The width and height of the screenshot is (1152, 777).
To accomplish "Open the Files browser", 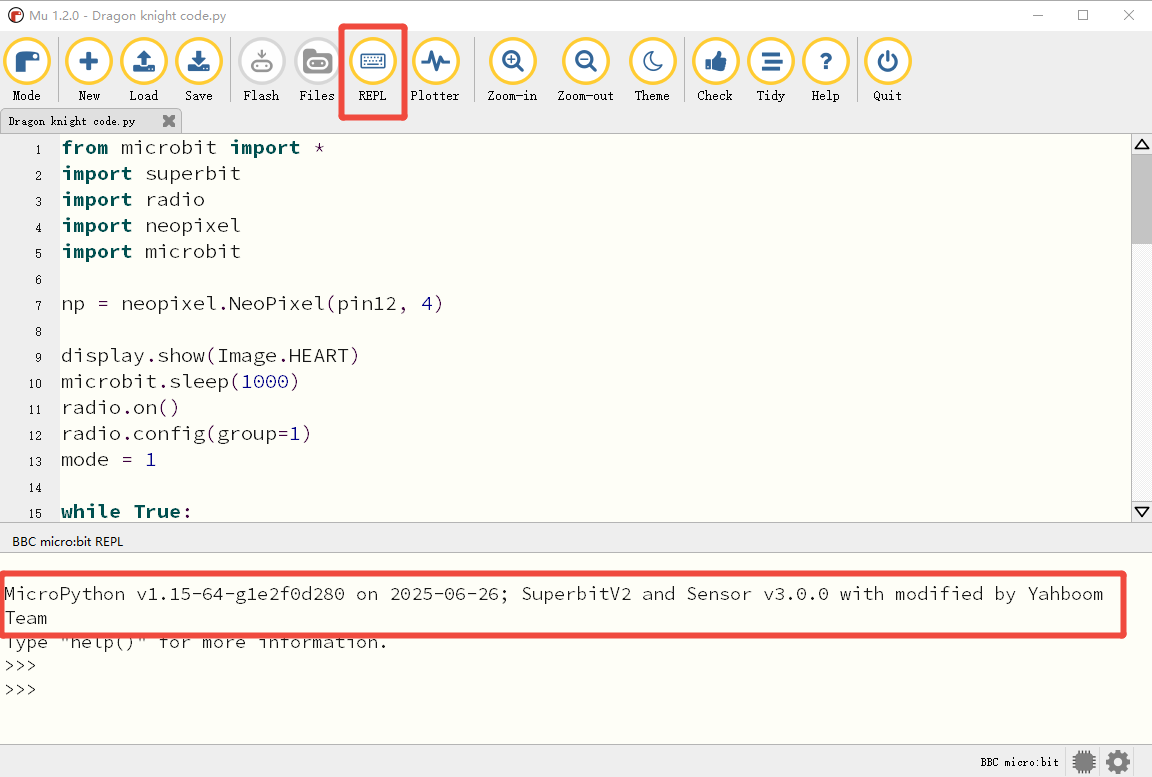I will [x=317, y=71].
